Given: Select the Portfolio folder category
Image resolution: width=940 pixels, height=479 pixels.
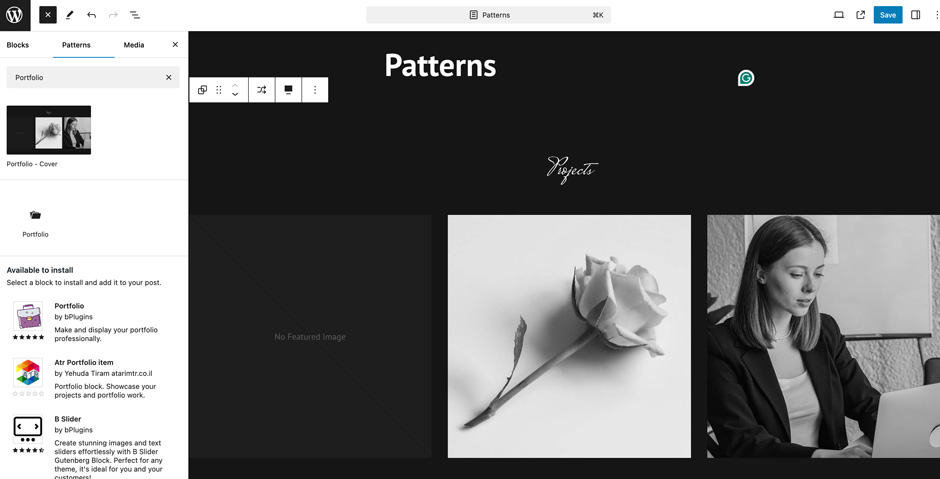Looking at the screenshot, I should pos(35,221).
